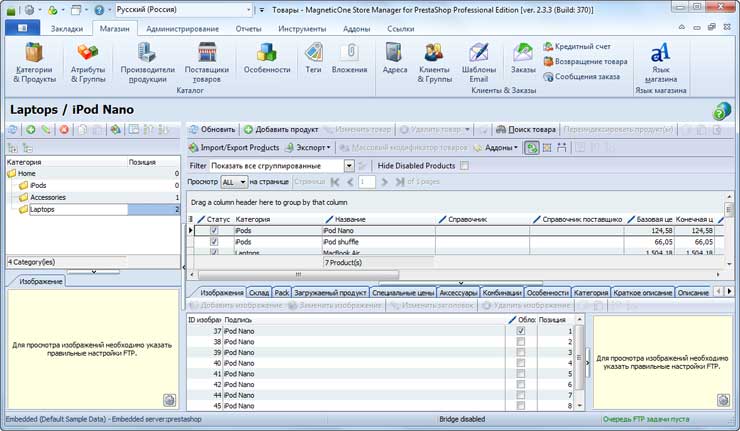
Task: Toggle status checkbox for iPod shuffle row
Action: [214, 242]
